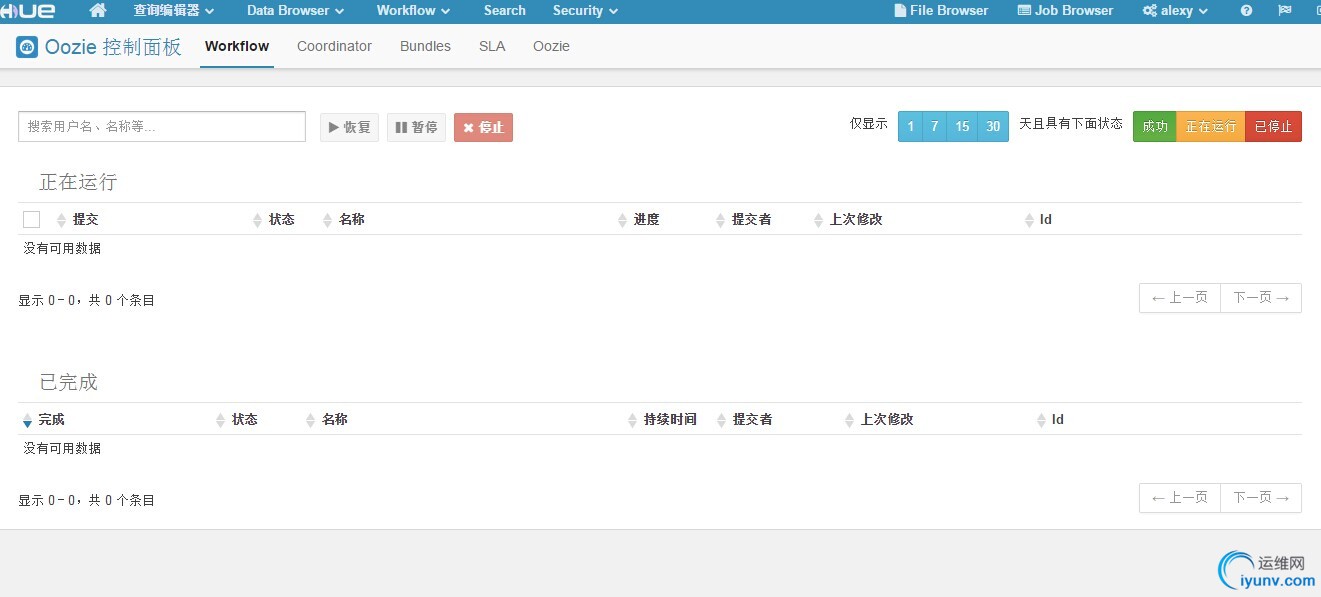Viewport: 1321px width, 597px height.
Task: Switch to the Oozie tab
Action: click(x=551, y=47)
